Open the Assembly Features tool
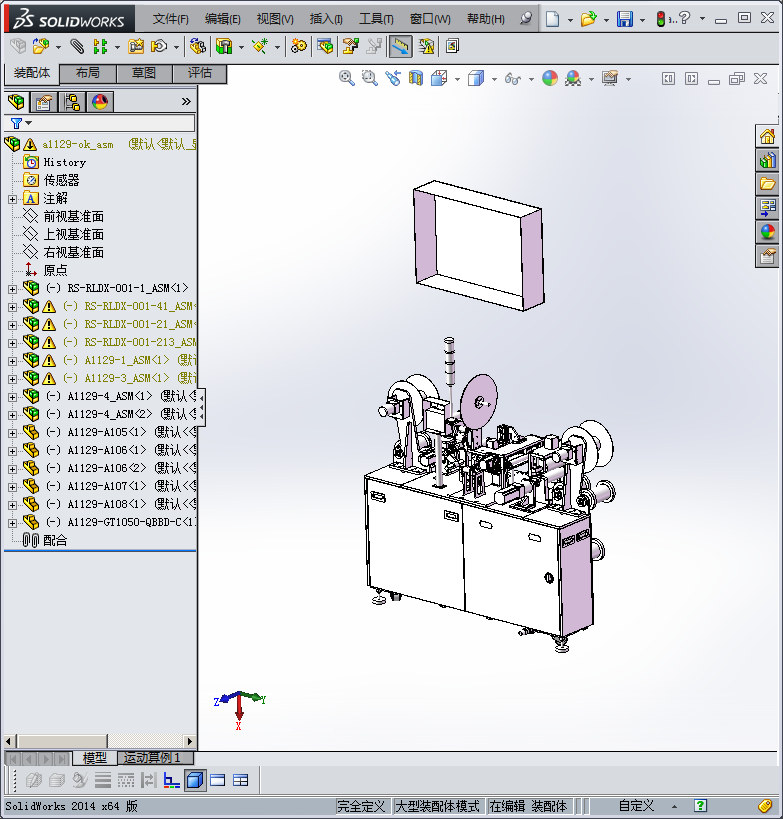 point(224,46)
